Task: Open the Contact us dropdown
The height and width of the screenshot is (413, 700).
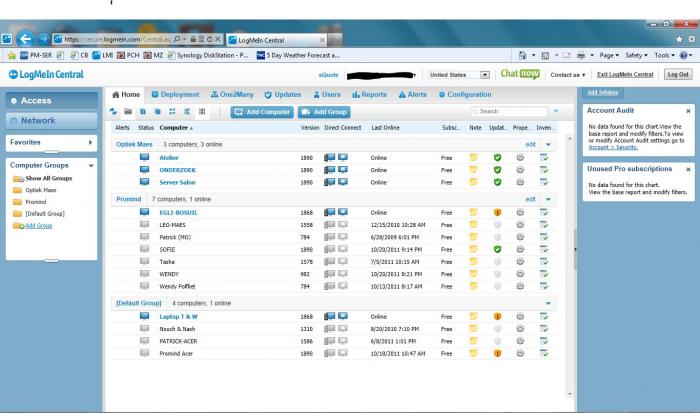Action: coord(567,75)
